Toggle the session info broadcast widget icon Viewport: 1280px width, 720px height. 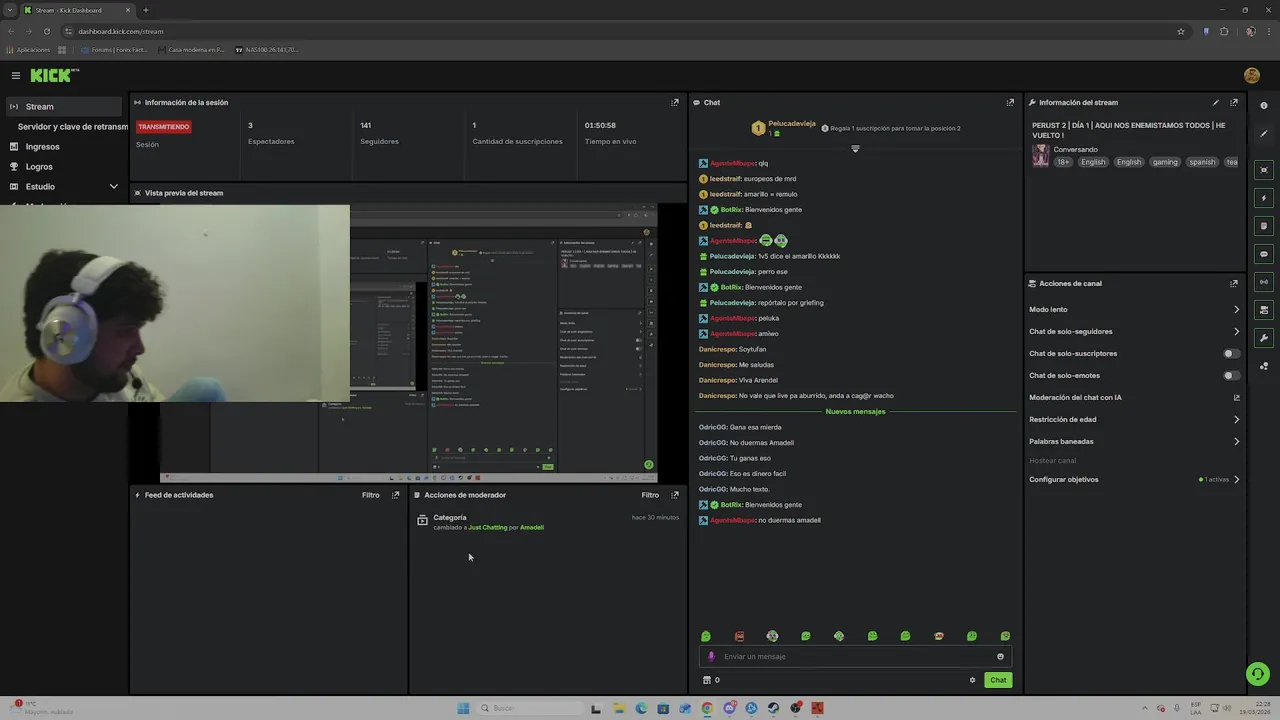click(x=1264, y=282)
